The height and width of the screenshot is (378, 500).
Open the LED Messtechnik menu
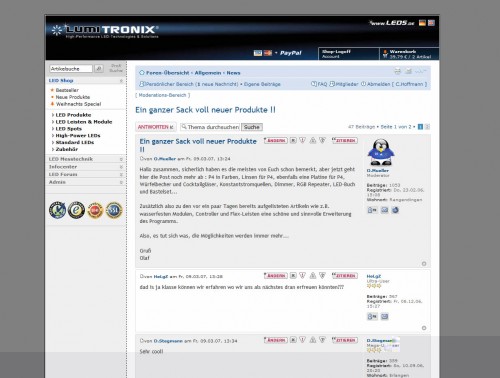pyautogui.click(x=71, y=159)
